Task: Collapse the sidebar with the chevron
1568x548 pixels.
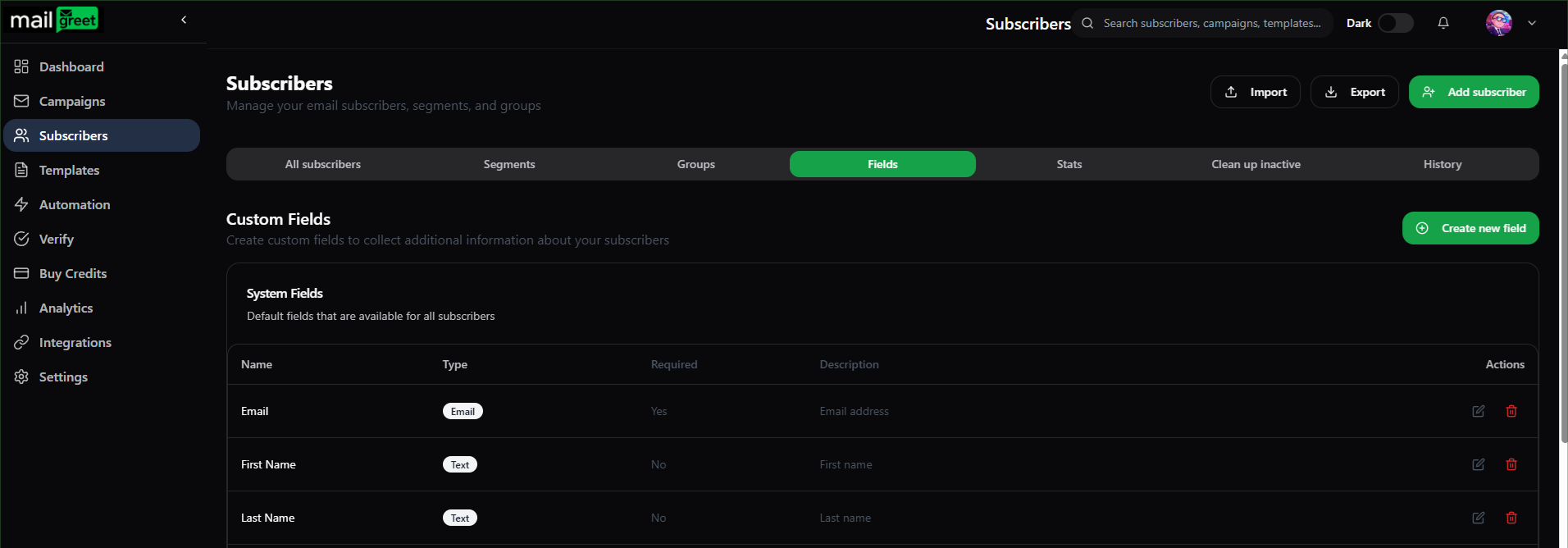Action: [184, 20]
